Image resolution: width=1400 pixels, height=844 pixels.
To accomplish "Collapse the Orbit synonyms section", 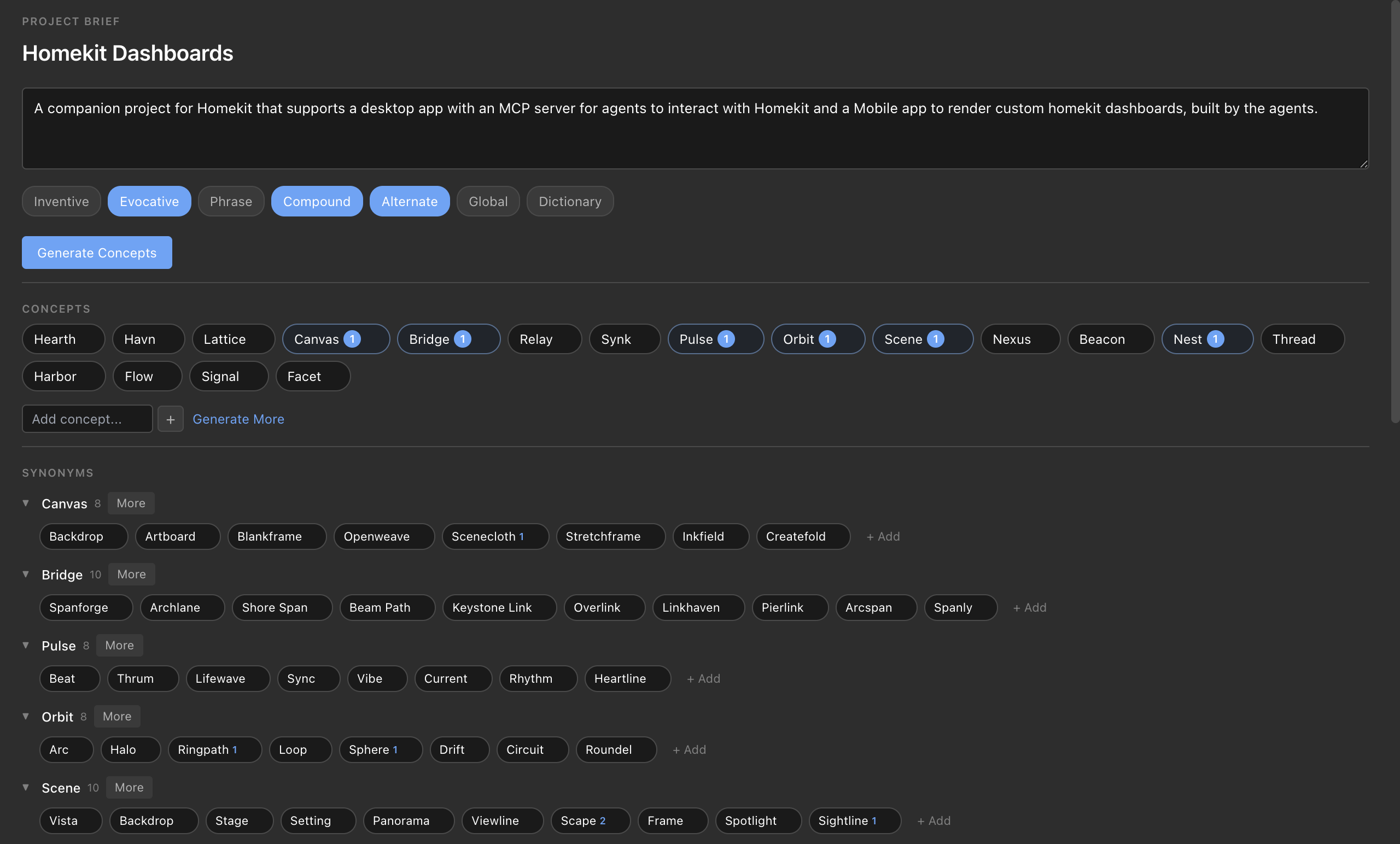I will [x=26, y=716].
